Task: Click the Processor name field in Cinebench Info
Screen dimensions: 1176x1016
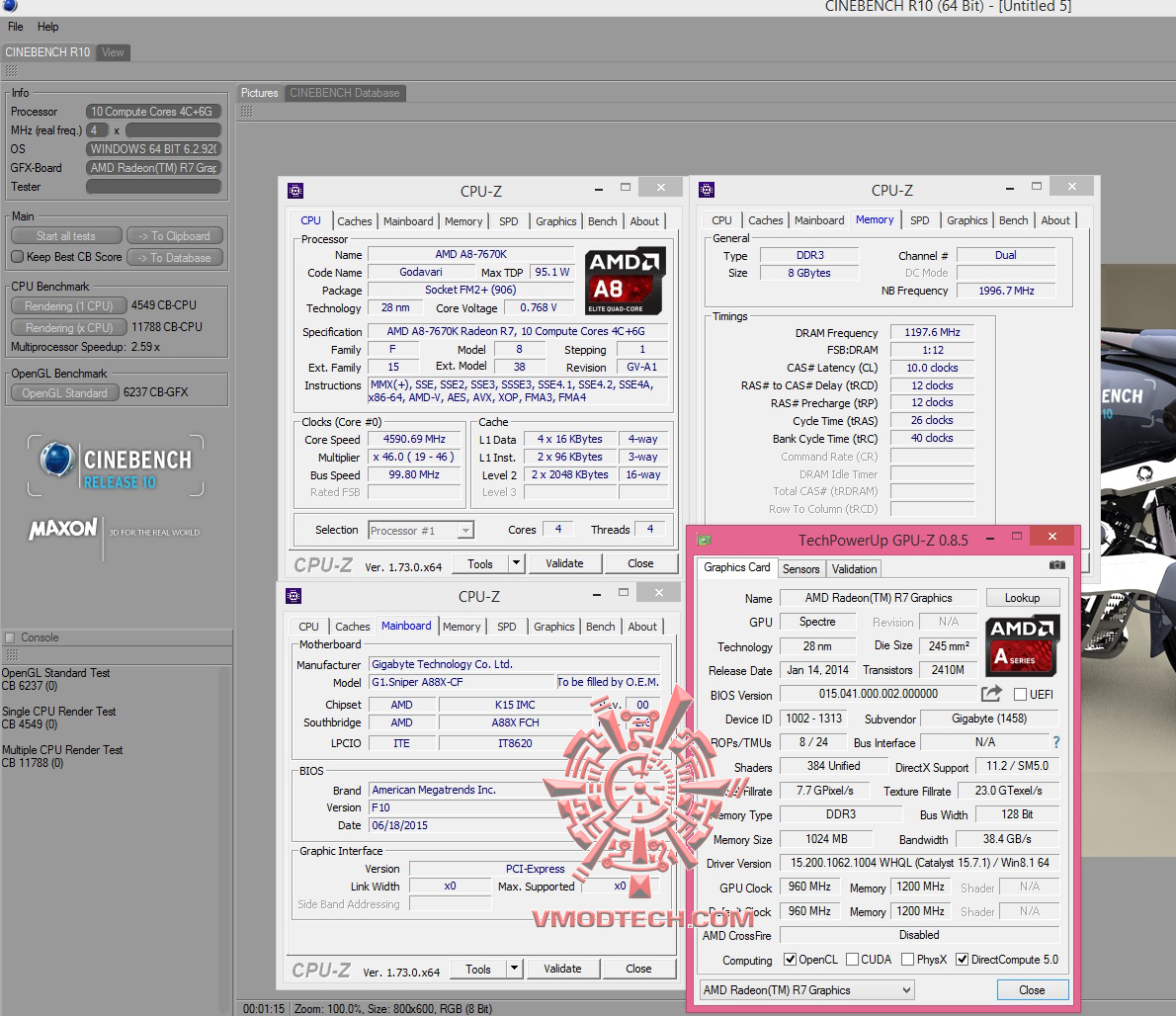Action: click(x=154, y=112)
